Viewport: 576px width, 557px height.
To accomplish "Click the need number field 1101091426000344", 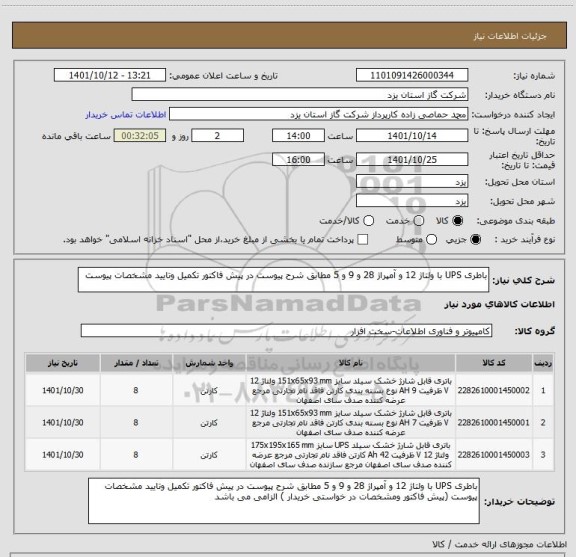I will pos(412,75).
